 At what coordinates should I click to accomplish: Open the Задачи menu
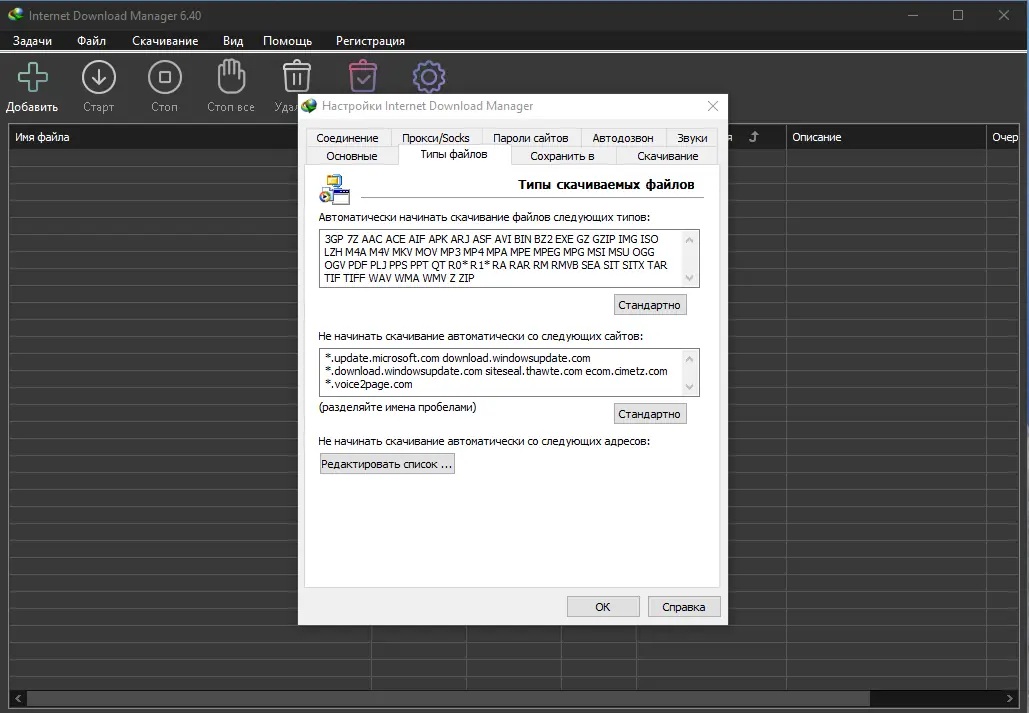pos(32,41)
